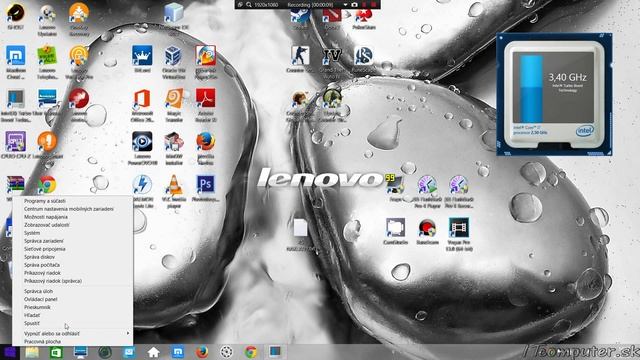The height and width of the screenshot is (360, 640).
Task: Open the blue crown BitLord desktop icon
Action: tap(142, 56)
